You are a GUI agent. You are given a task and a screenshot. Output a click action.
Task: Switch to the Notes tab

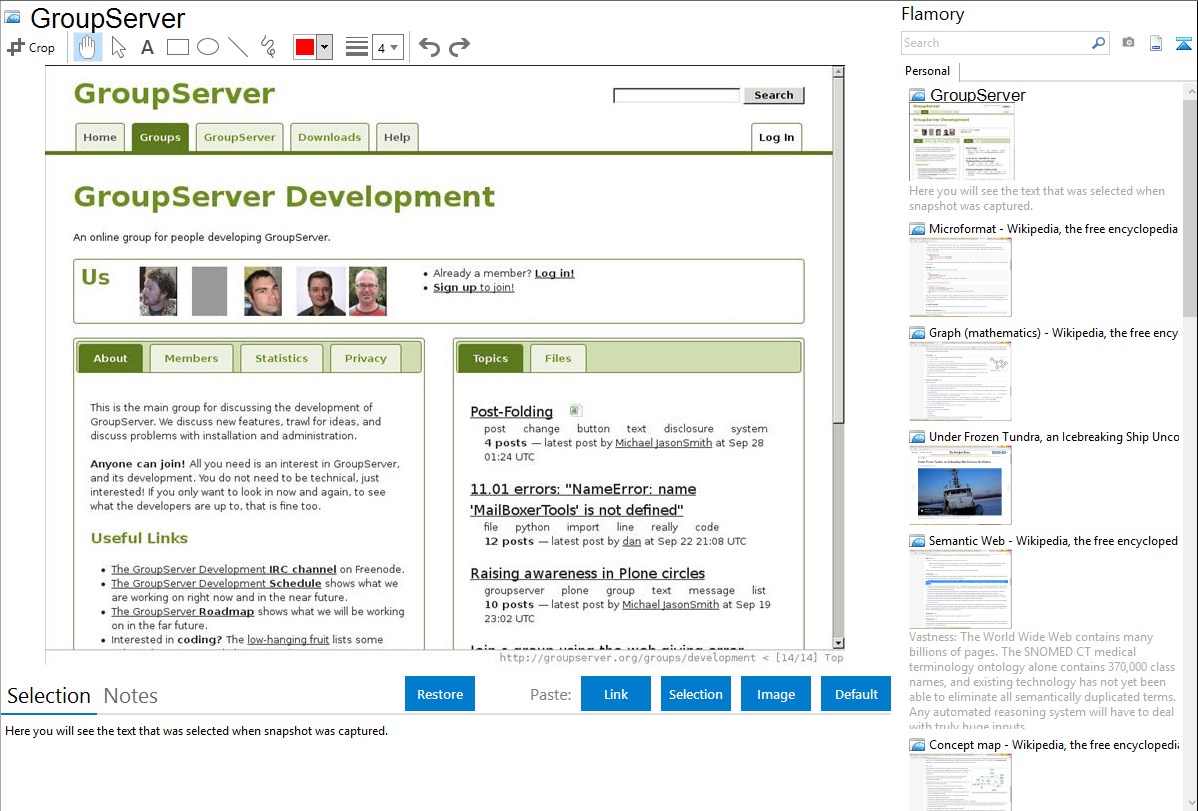[x=131, y=696]
